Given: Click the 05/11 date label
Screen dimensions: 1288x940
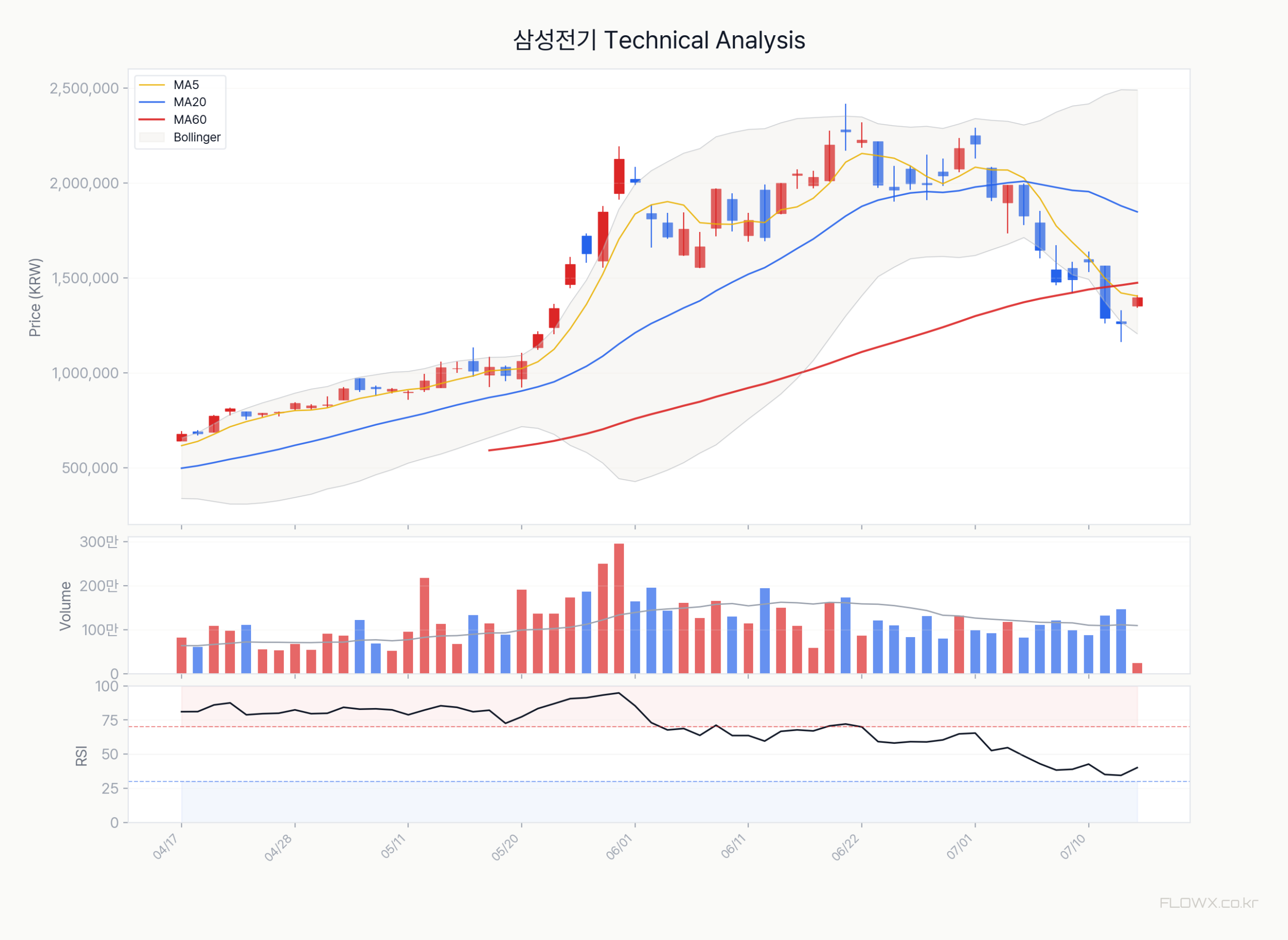Looking at the screenshot, I should tap(393, 846).
